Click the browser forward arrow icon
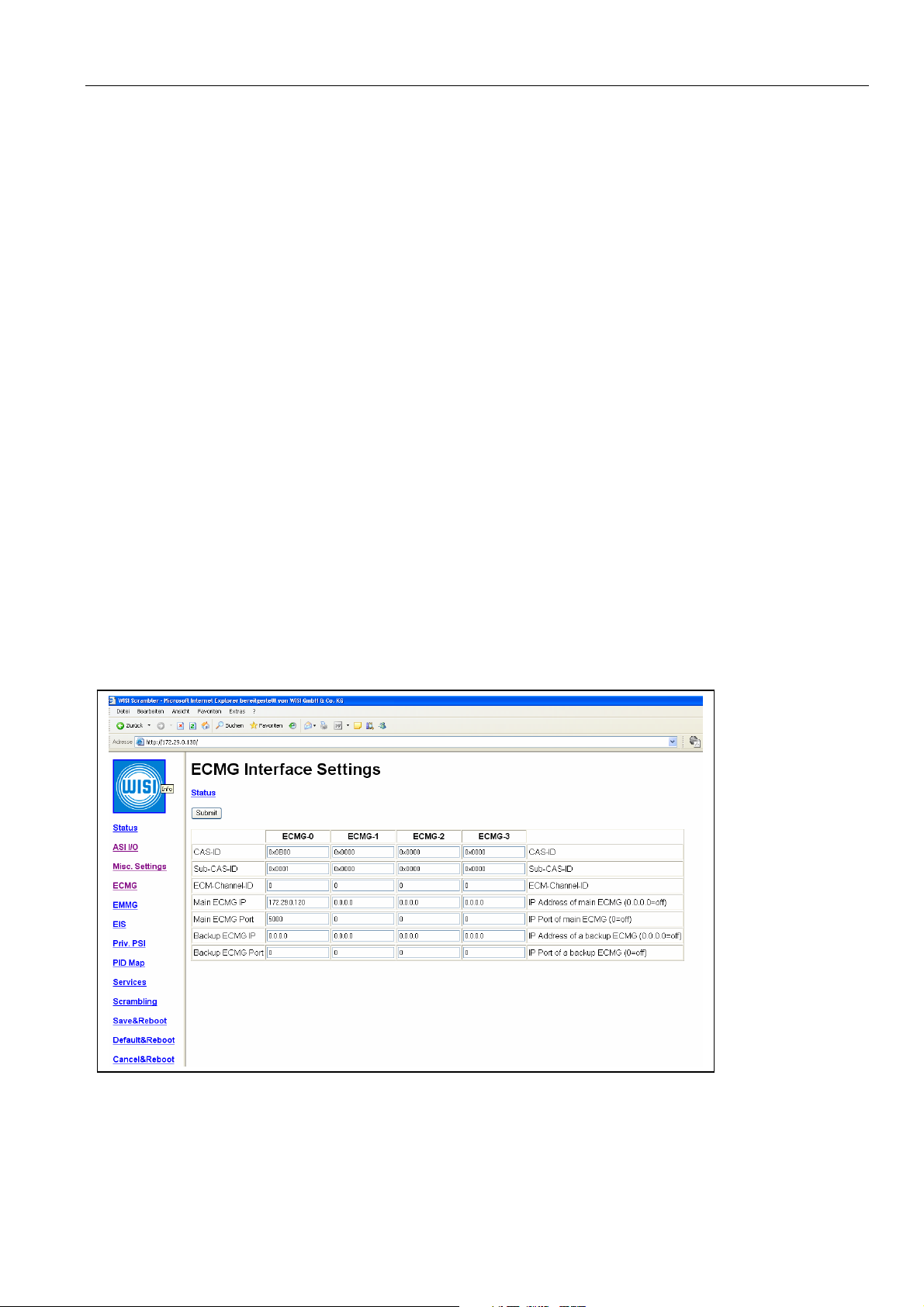The height and width of the screenshot is (1307, 924). click(161, 726)
